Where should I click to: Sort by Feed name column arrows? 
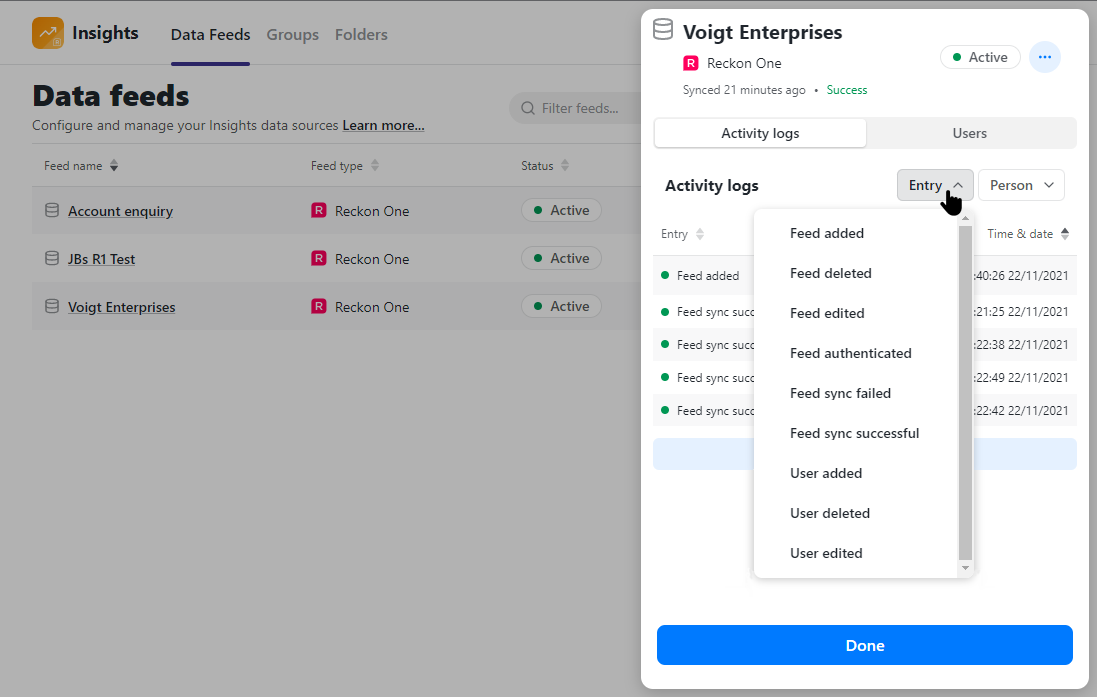(113, 166)
